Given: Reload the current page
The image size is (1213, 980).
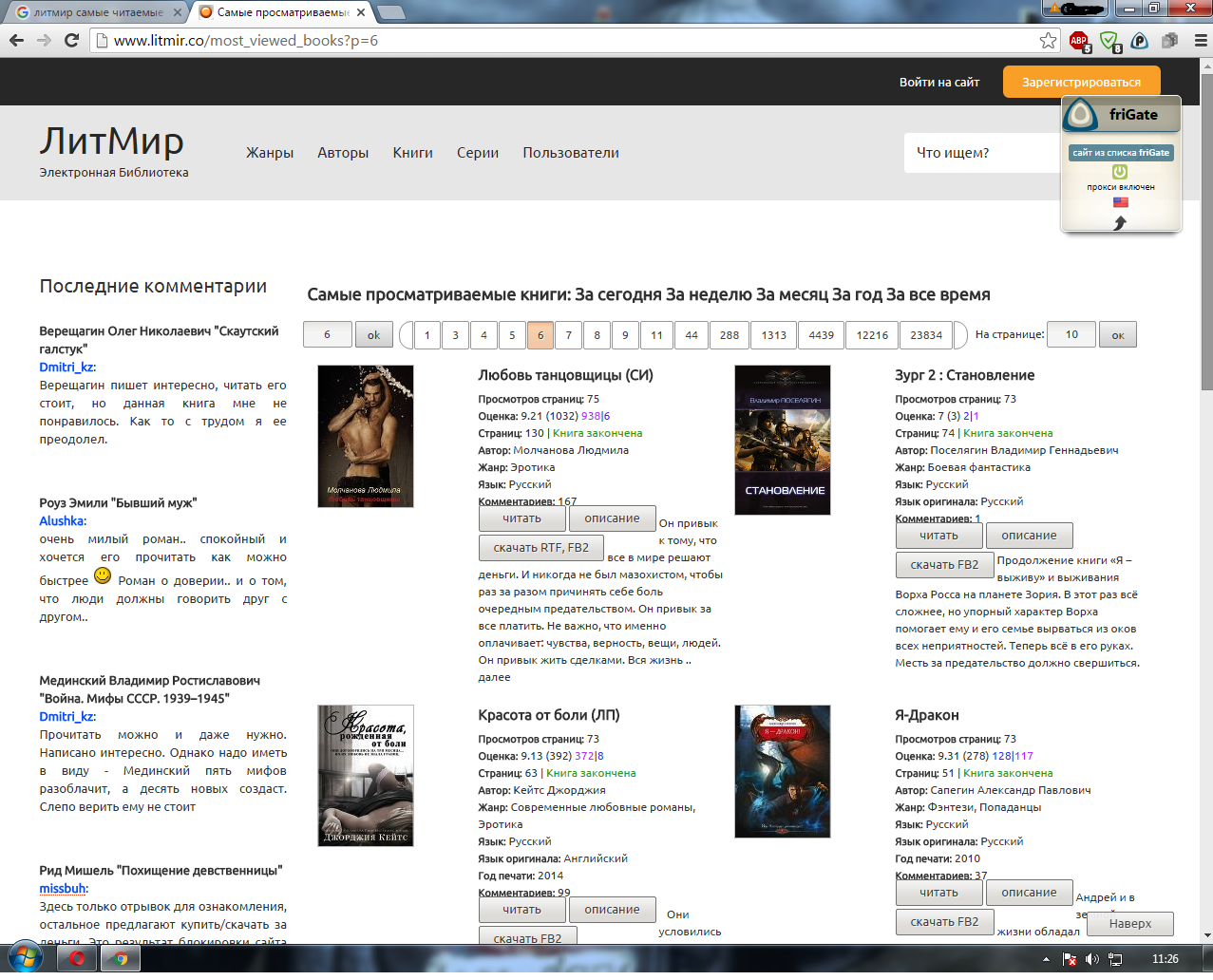Looking at the screenshot, I should [71, 40].
